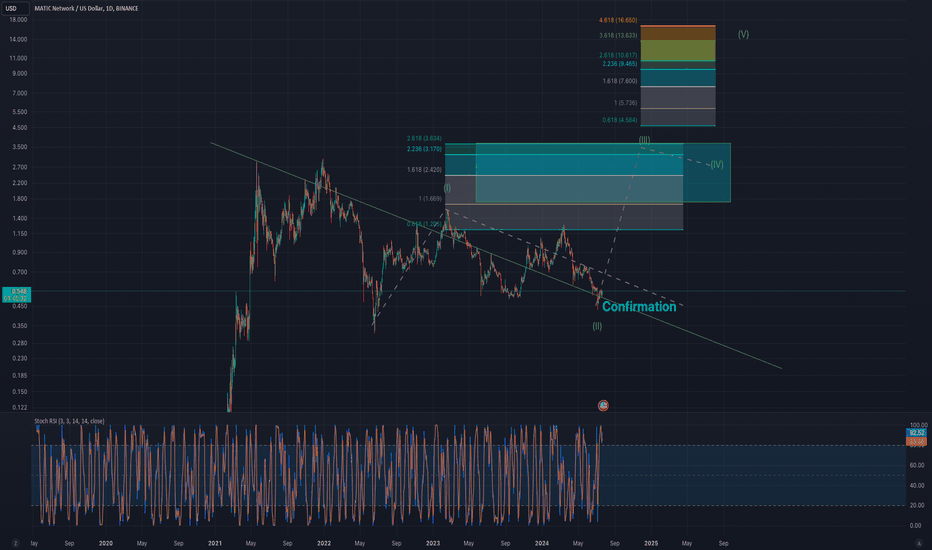Image resolution: width=932 pixels, height=550 pixels.
Task: Click the USD currency button
Action: click(14, 8)
